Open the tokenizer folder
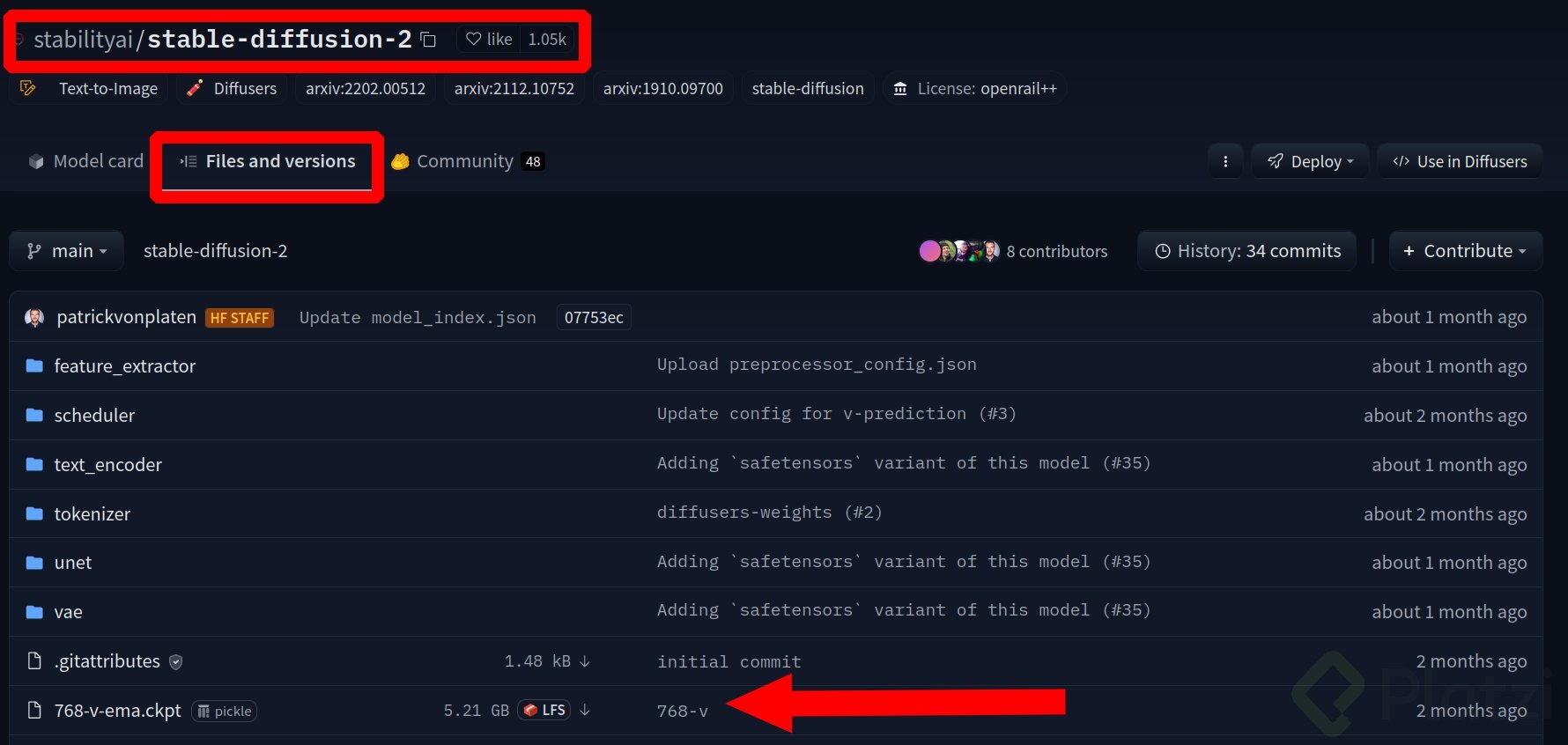The height and width of the screenshot is (745, 1568). (92, 514)
